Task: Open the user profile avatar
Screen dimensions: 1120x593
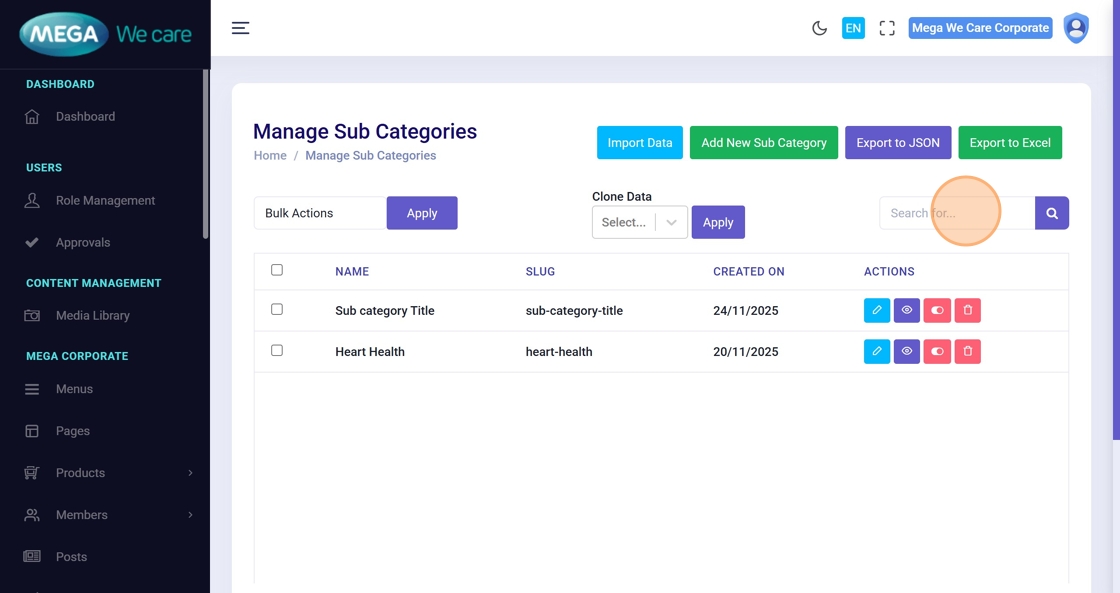Action: (x=1076, y=28)
